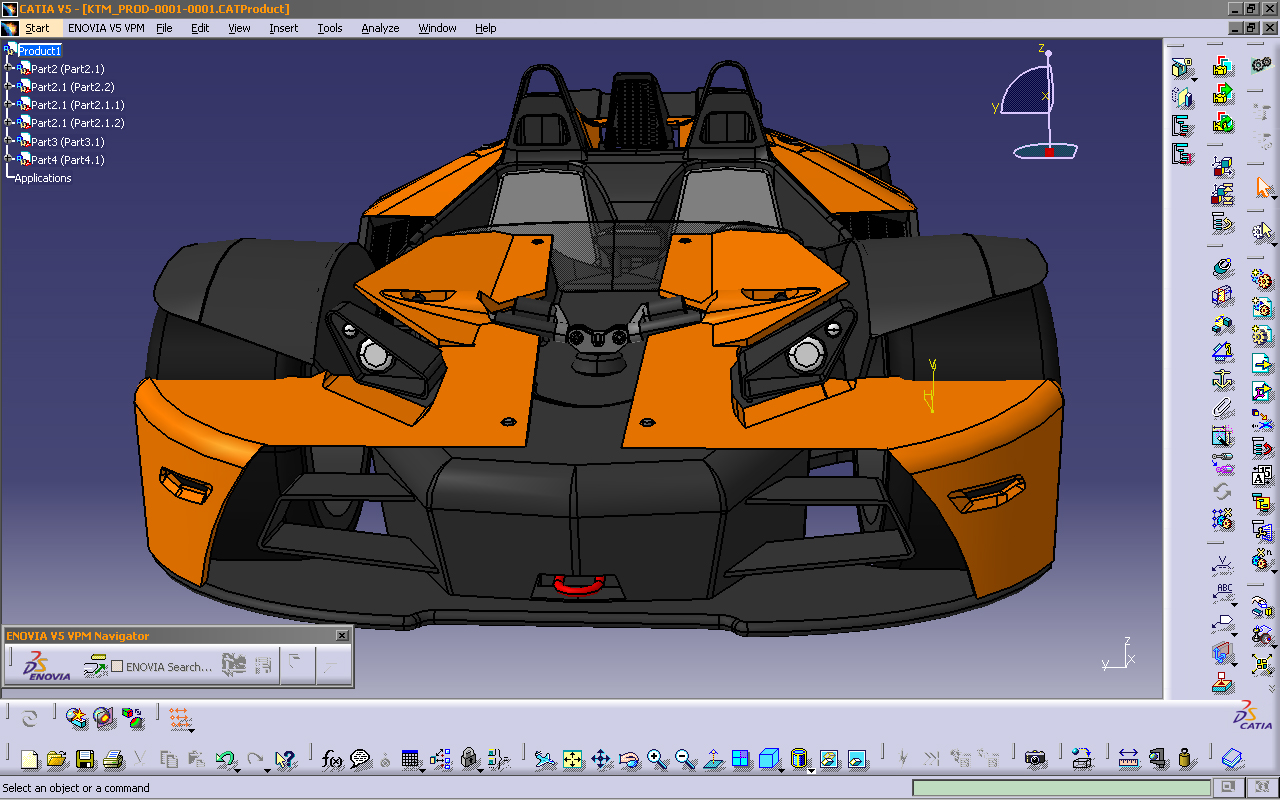
Task: Expand the Part3 (Part3.1) tree node
Action: pyautogui.click(x=8, y=142)
